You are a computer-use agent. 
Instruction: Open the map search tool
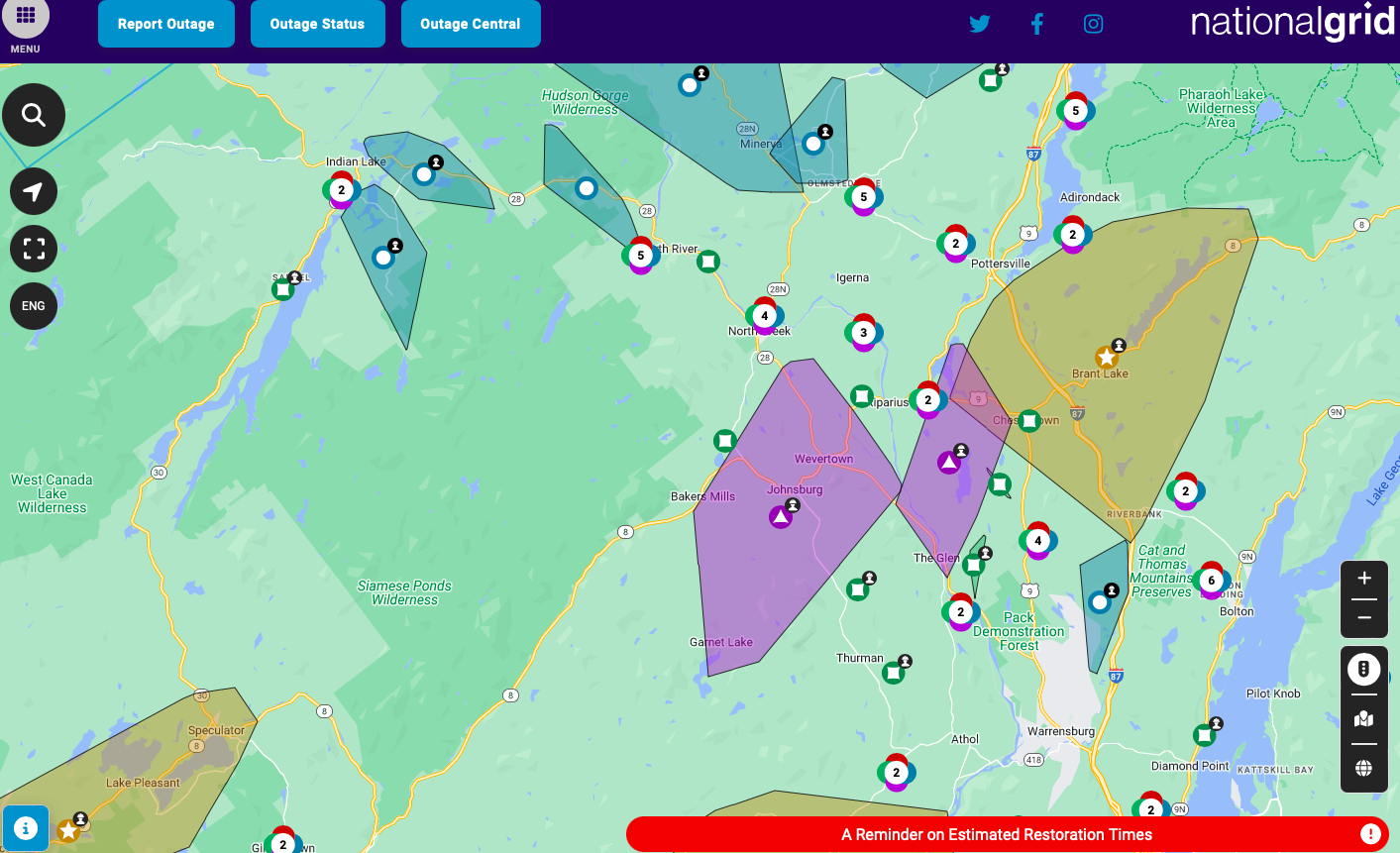click(x=34, y=115)
